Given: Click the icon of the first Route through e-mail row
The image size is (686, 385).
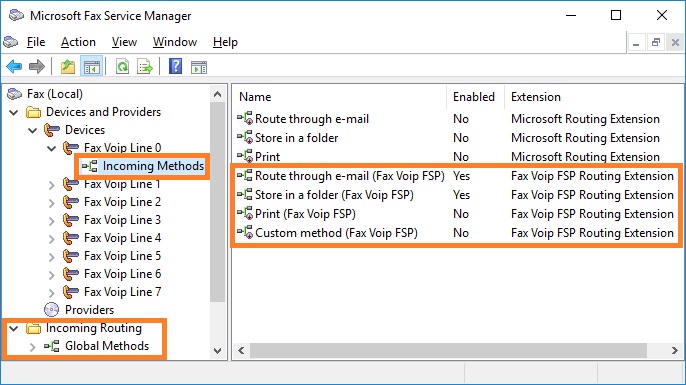Looking at the screenshot, I should tap(245, 119).
